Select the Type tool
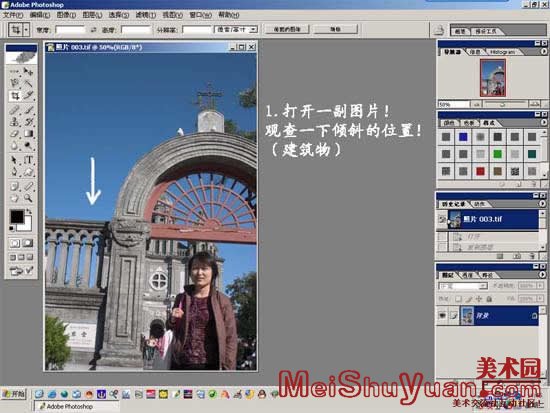550x413 pixels. tap(28, 160)
